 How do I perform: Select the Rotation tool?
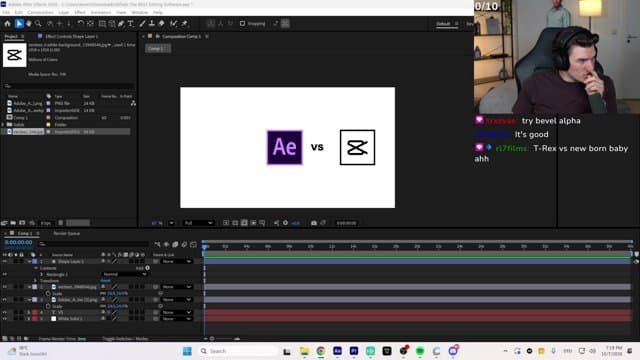80,24
